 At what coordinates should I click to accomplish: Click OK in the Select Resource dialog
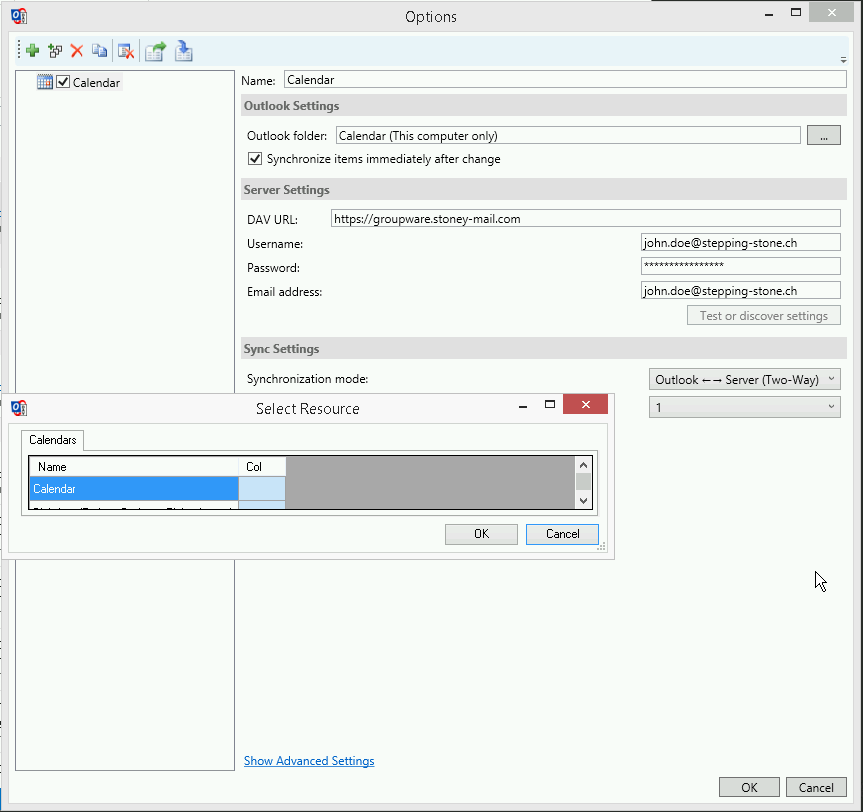[x=481, y=534]
